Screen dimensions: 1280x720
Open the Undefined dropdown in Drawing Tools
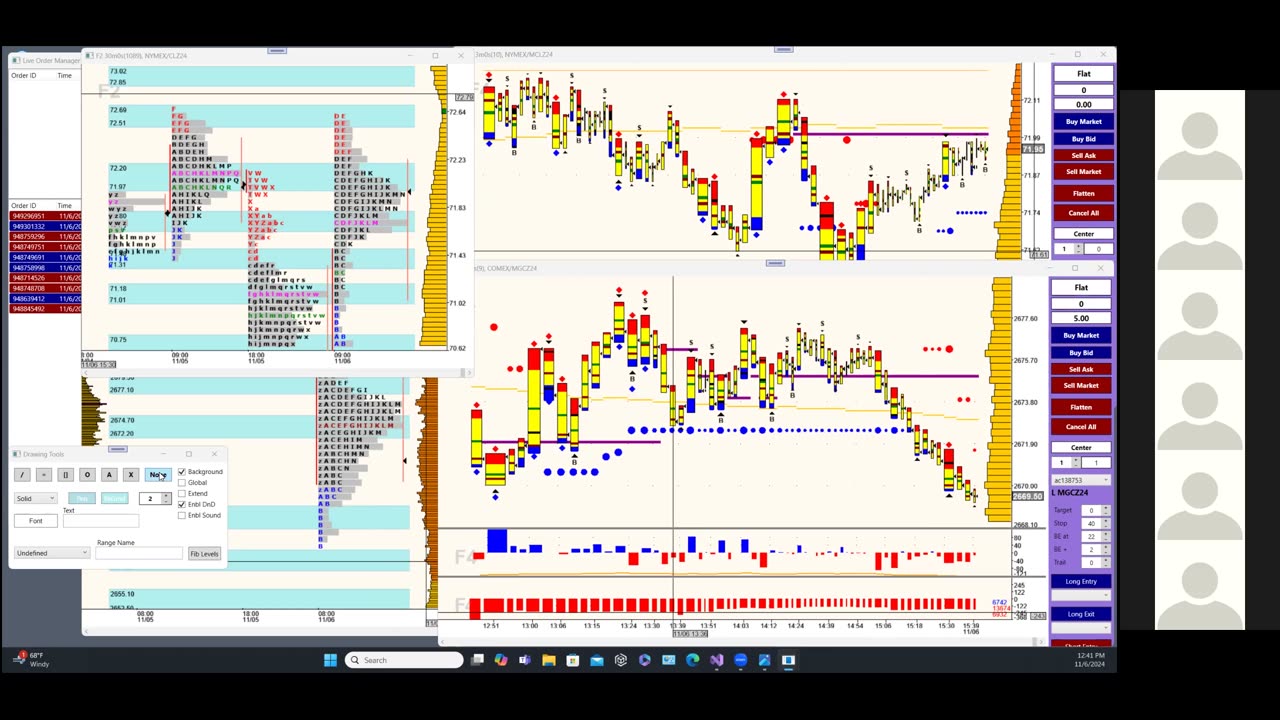click(52, 553)
